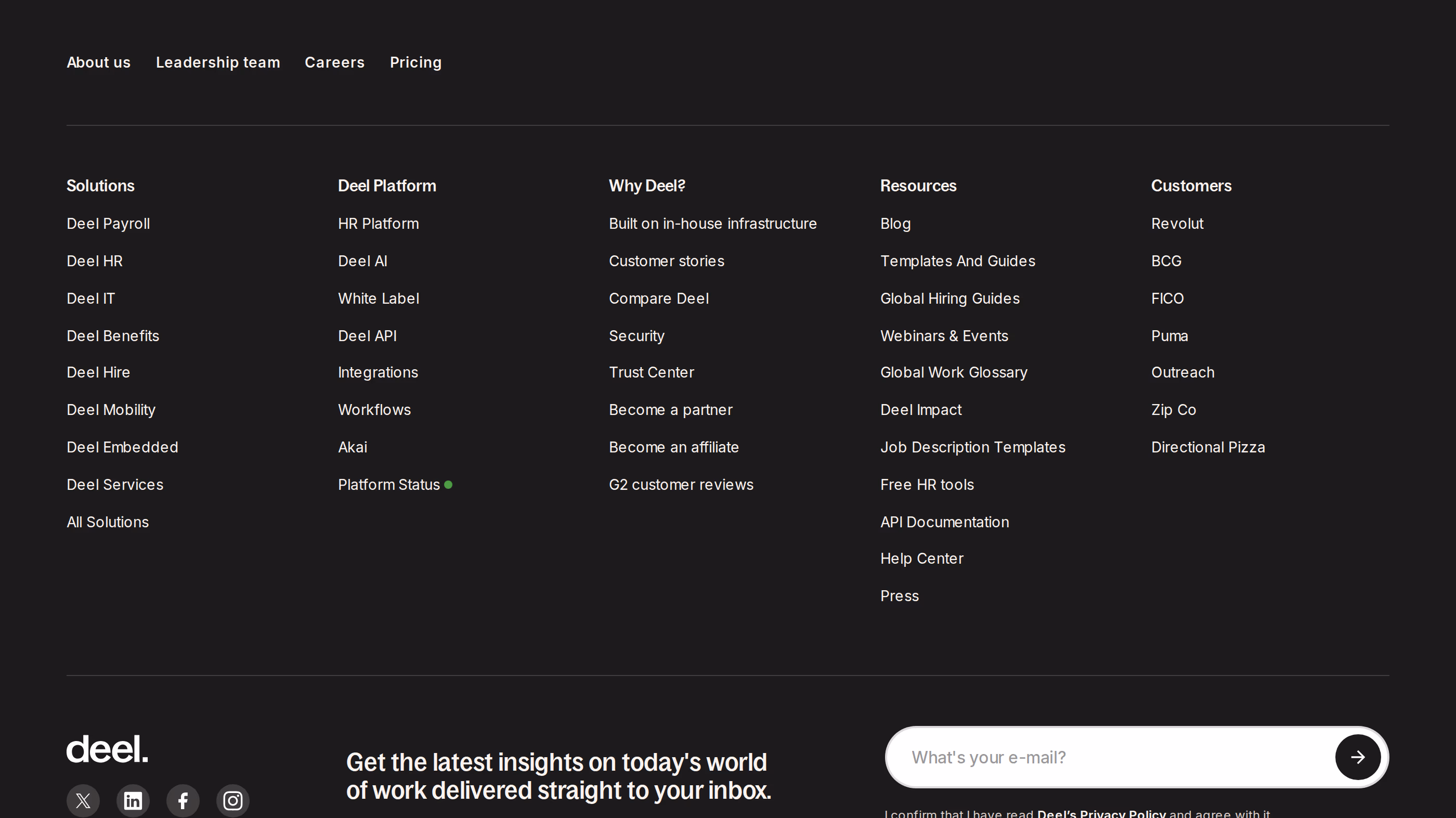Go to About us page
Viewport: 1456px width, 818px height.
pos(98,62)
